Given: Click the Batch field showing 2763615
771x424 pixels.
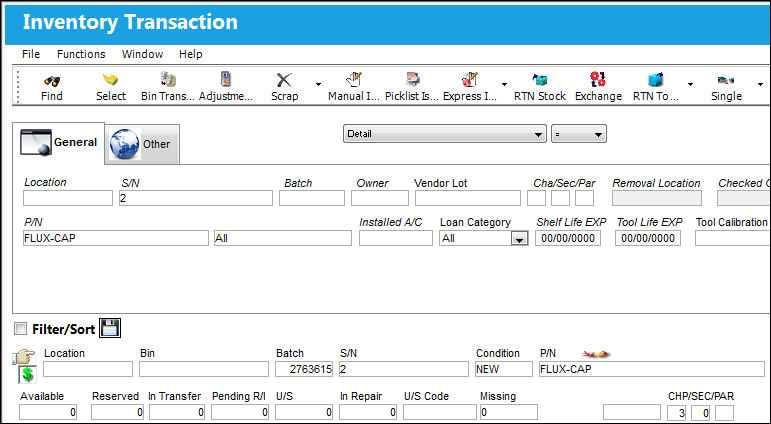Looking at the screenshot, I should 304,369.
